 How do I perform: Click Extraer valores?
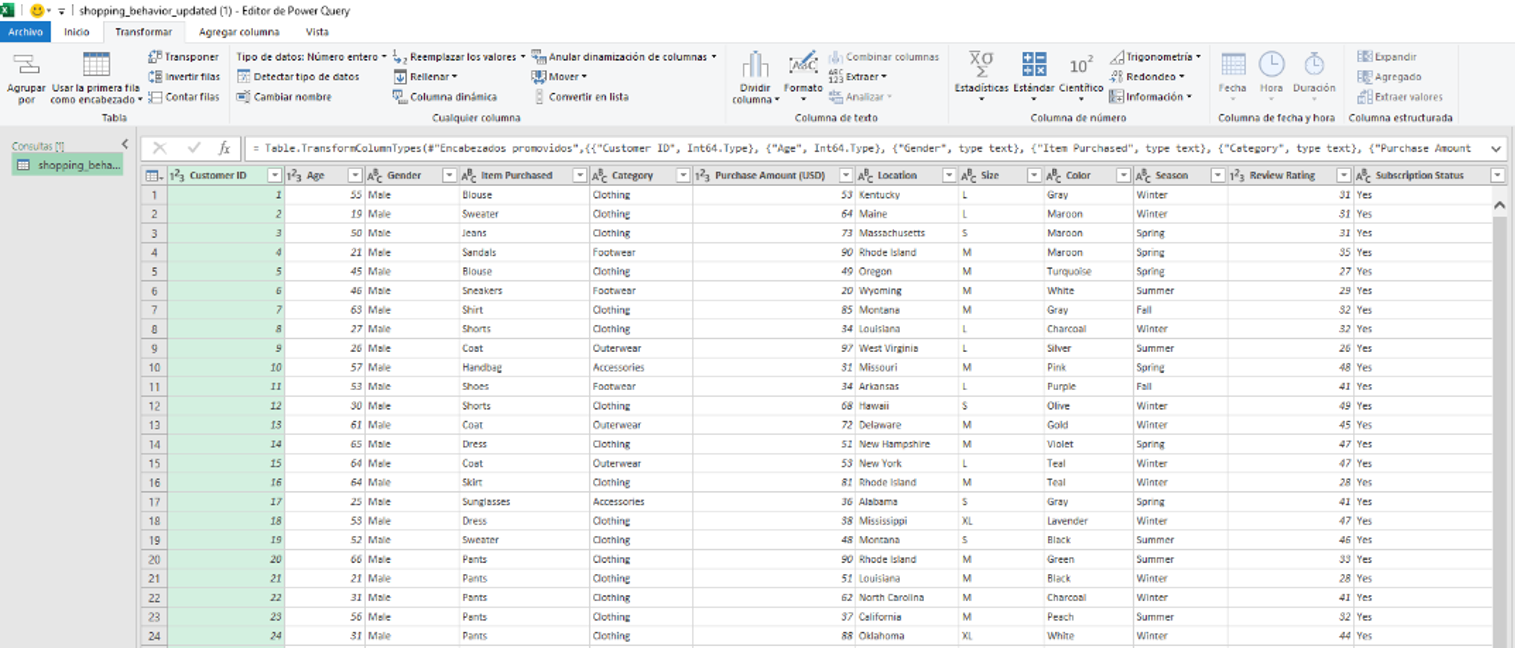coord(1400,97)
